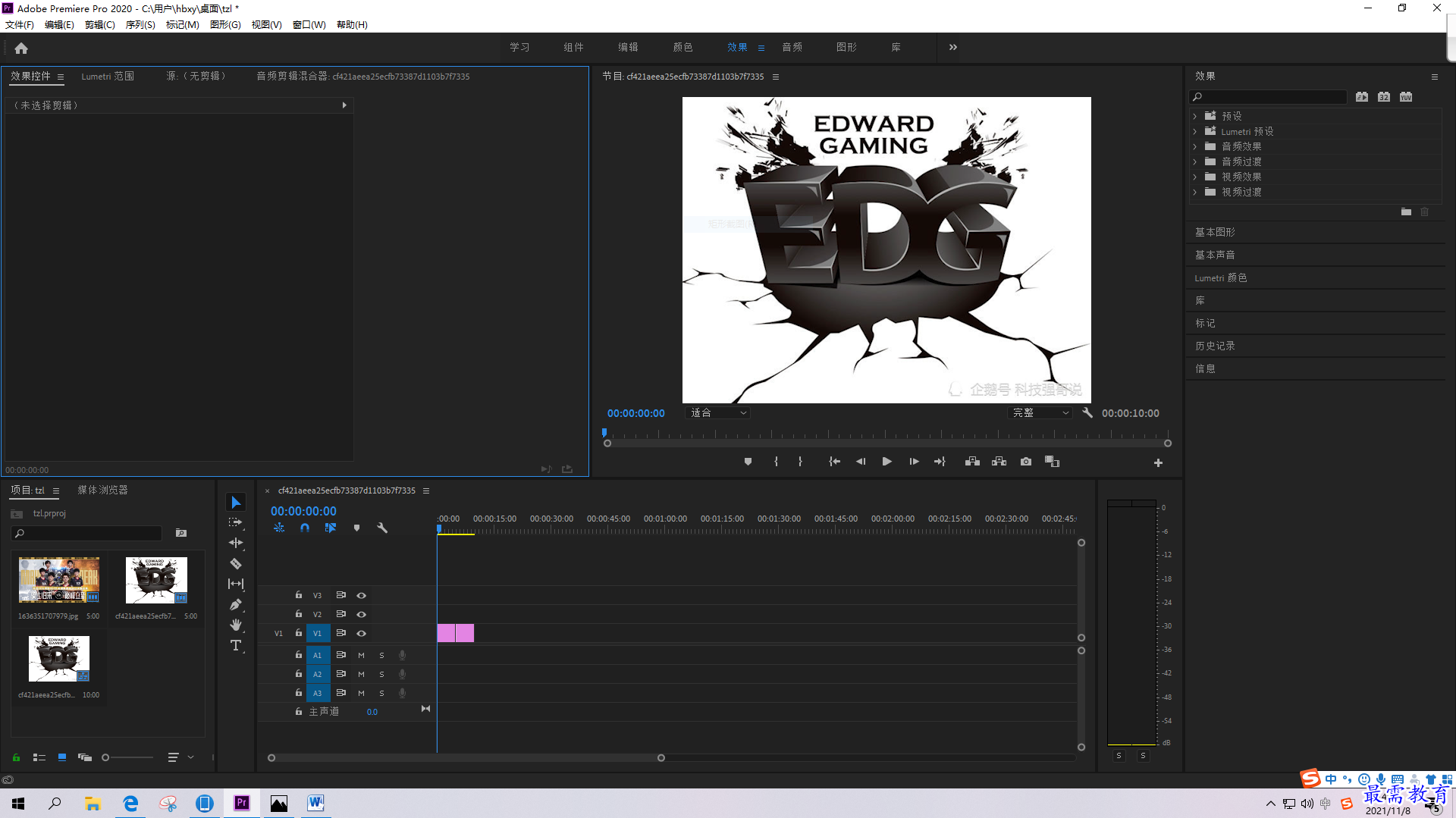Viewport: 1456px width, 818px height.
Task: Mute audio track A1
Action: pos(361,655)
